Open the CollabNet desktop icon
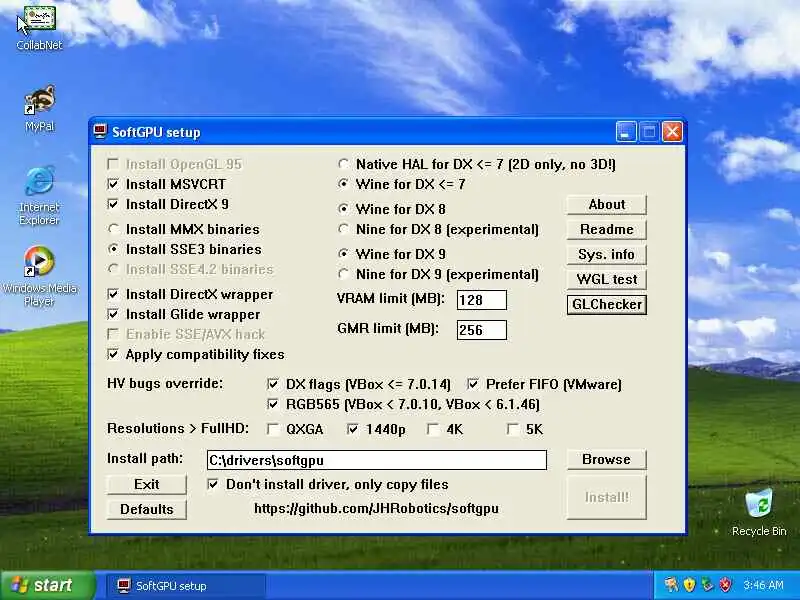Screen dimensions: 800x600 (x=39, y=27)
